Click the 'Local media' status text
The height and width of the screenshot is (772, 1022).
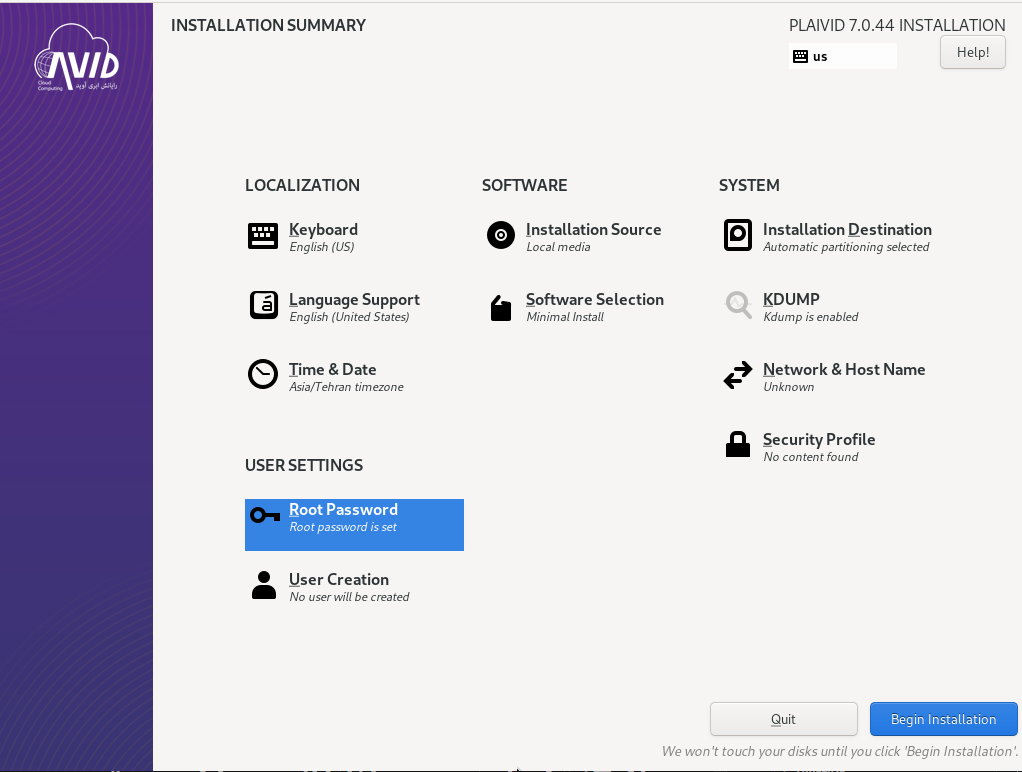(558, 247)
